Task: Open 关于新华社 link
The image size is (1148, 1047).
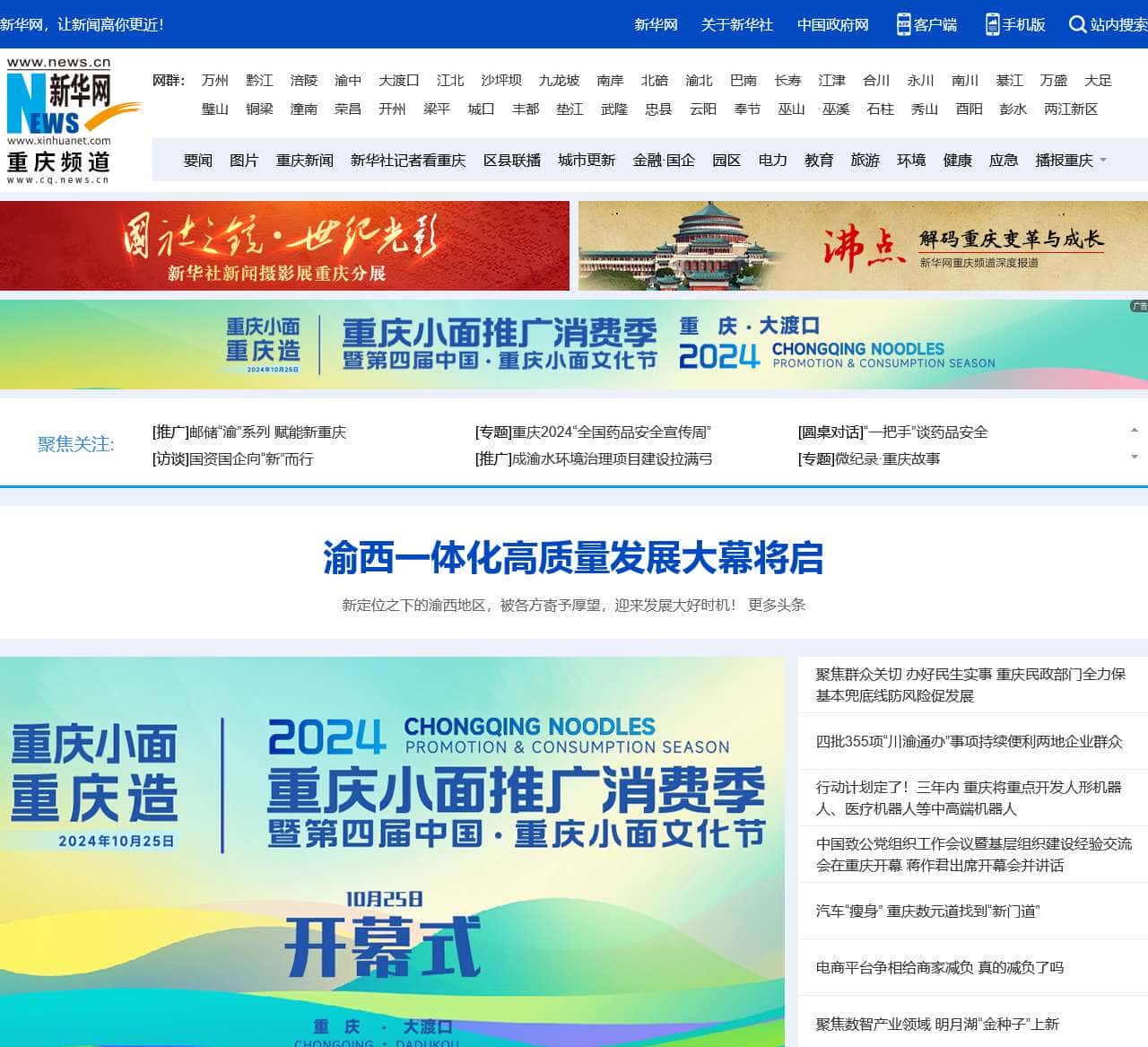Action: [x=737, y=25]
